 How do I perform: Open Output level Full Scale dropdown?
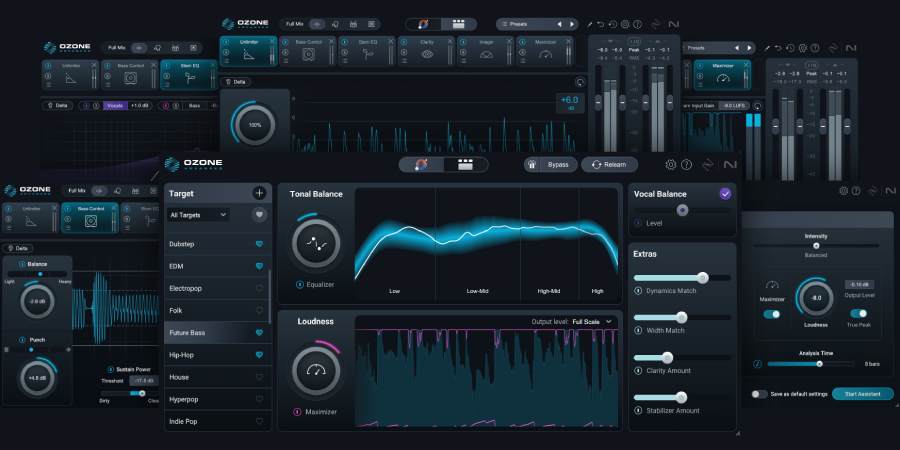pyautogui.click(x=592, y=322)
